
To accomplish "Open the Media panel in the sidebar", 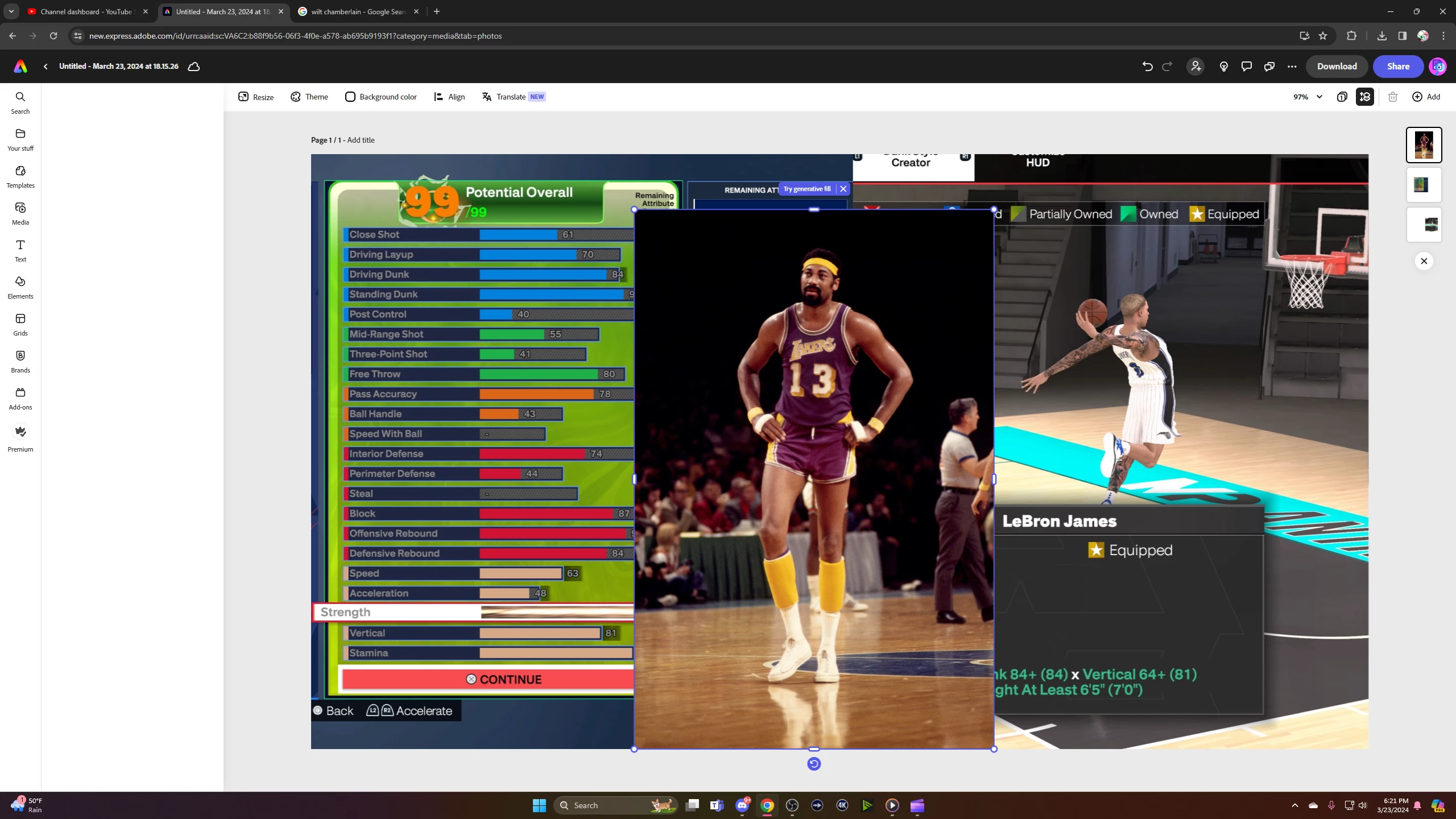I will [x=20, y=213].
